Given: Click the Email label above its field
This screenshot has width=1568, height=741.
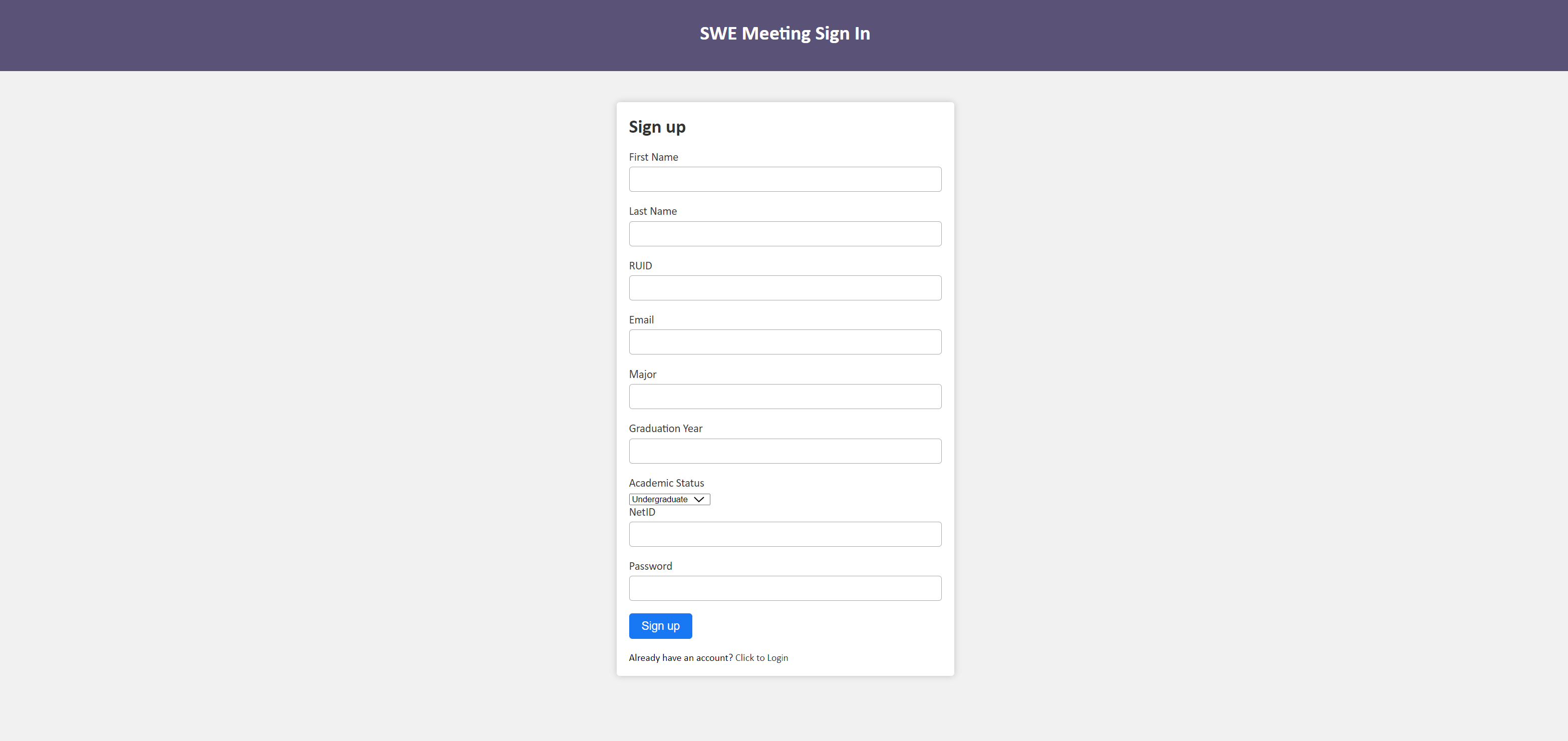Looking at the screenshot, I should [641, 320].
